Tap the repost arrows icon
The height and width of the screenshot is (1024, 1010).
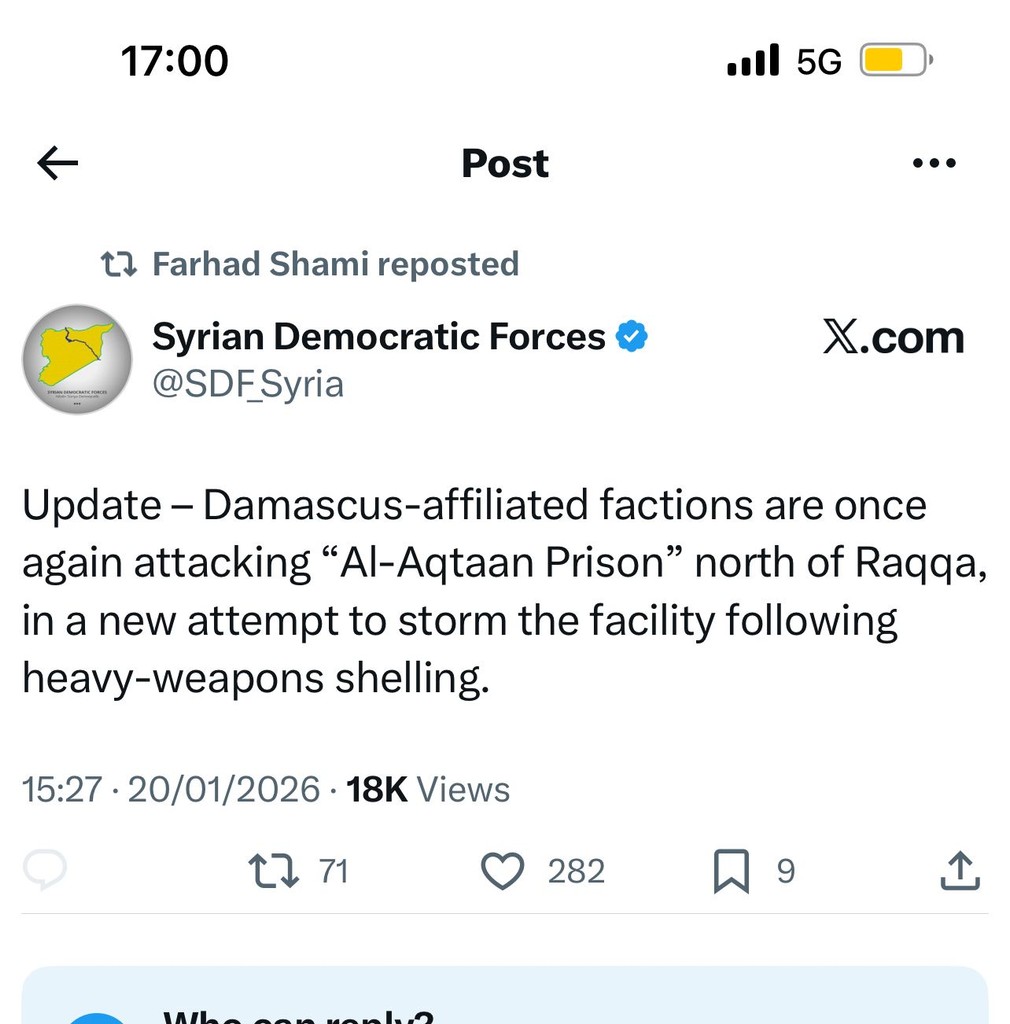point(273,871)
